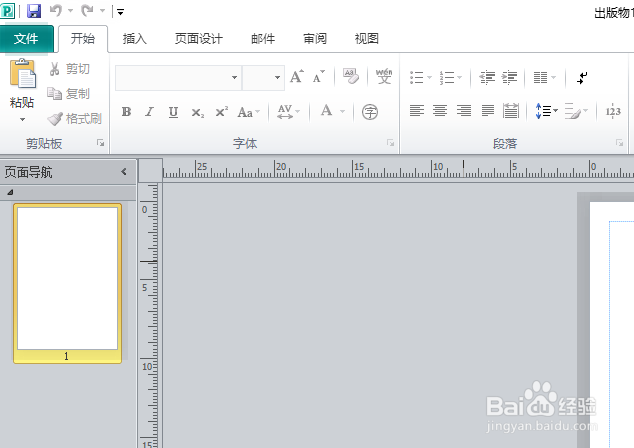Switch to the 插入 (Insert) tab

point(135,39)
